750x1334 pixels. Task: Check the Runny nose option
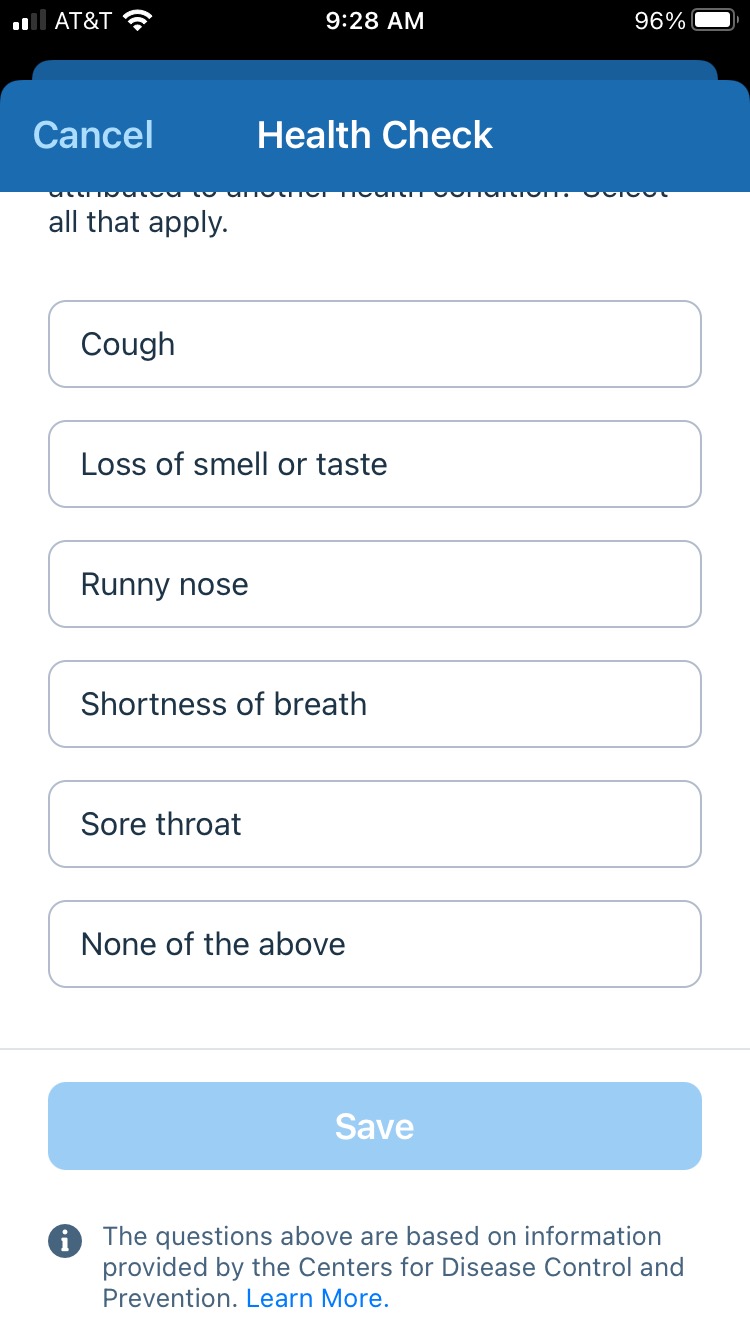(375, 584)
